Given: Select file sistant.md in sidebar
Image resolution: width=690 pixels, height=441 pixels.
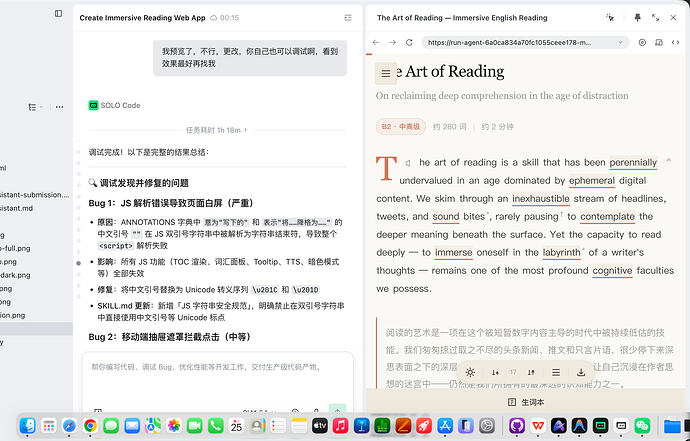Looking at the screenshot, I should pos(17,208).
